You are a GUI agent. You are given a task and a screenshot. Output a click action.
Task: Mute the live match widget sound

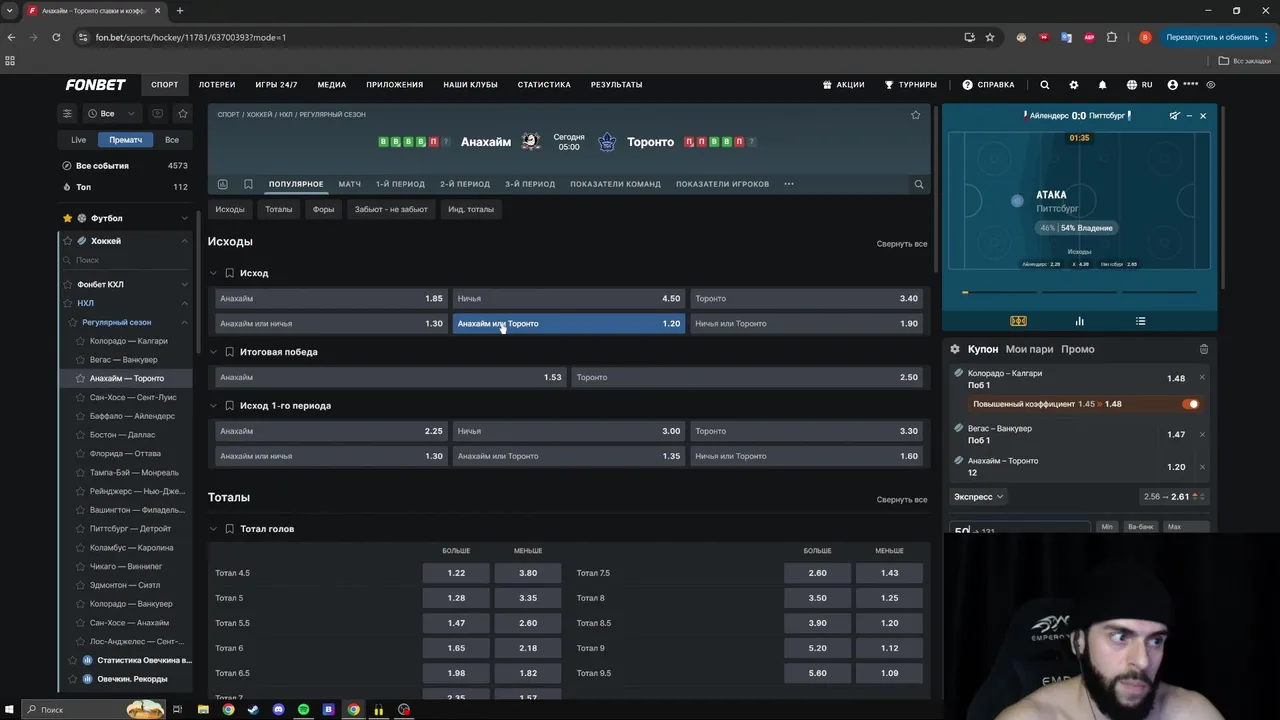1175,116
